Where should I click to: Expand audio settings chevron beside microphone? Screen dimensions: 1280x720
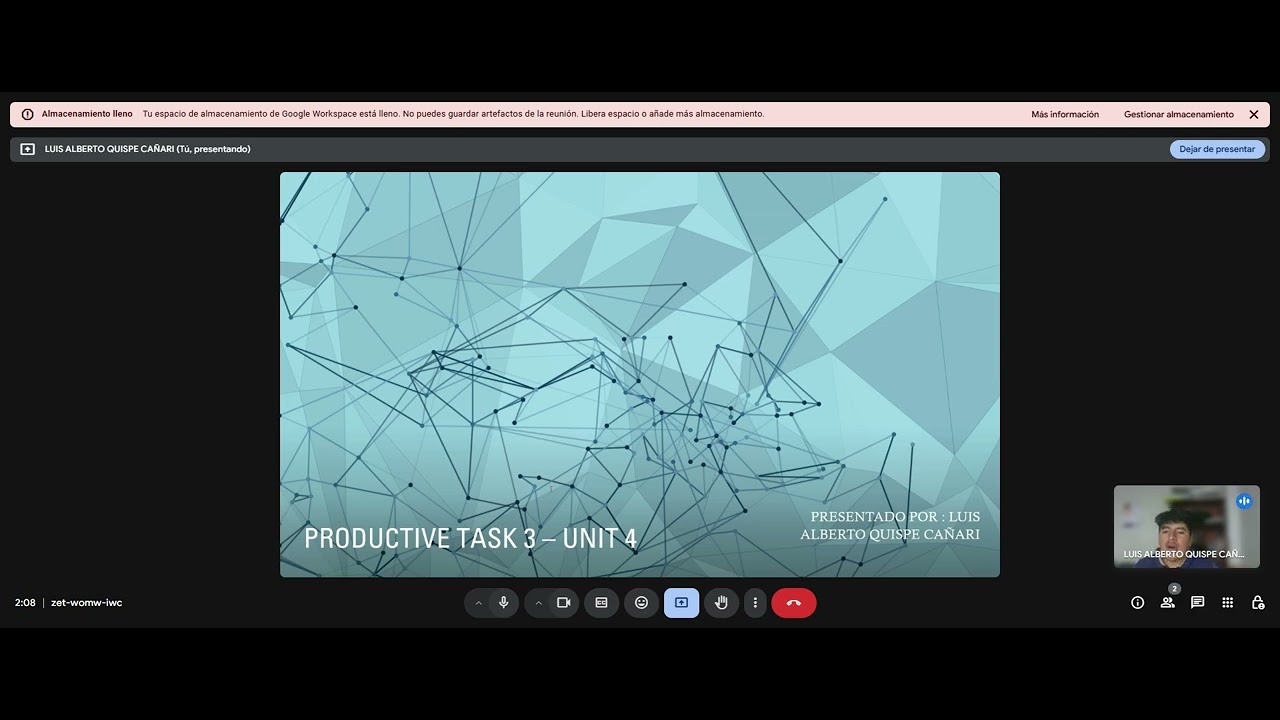click(478, 603)
